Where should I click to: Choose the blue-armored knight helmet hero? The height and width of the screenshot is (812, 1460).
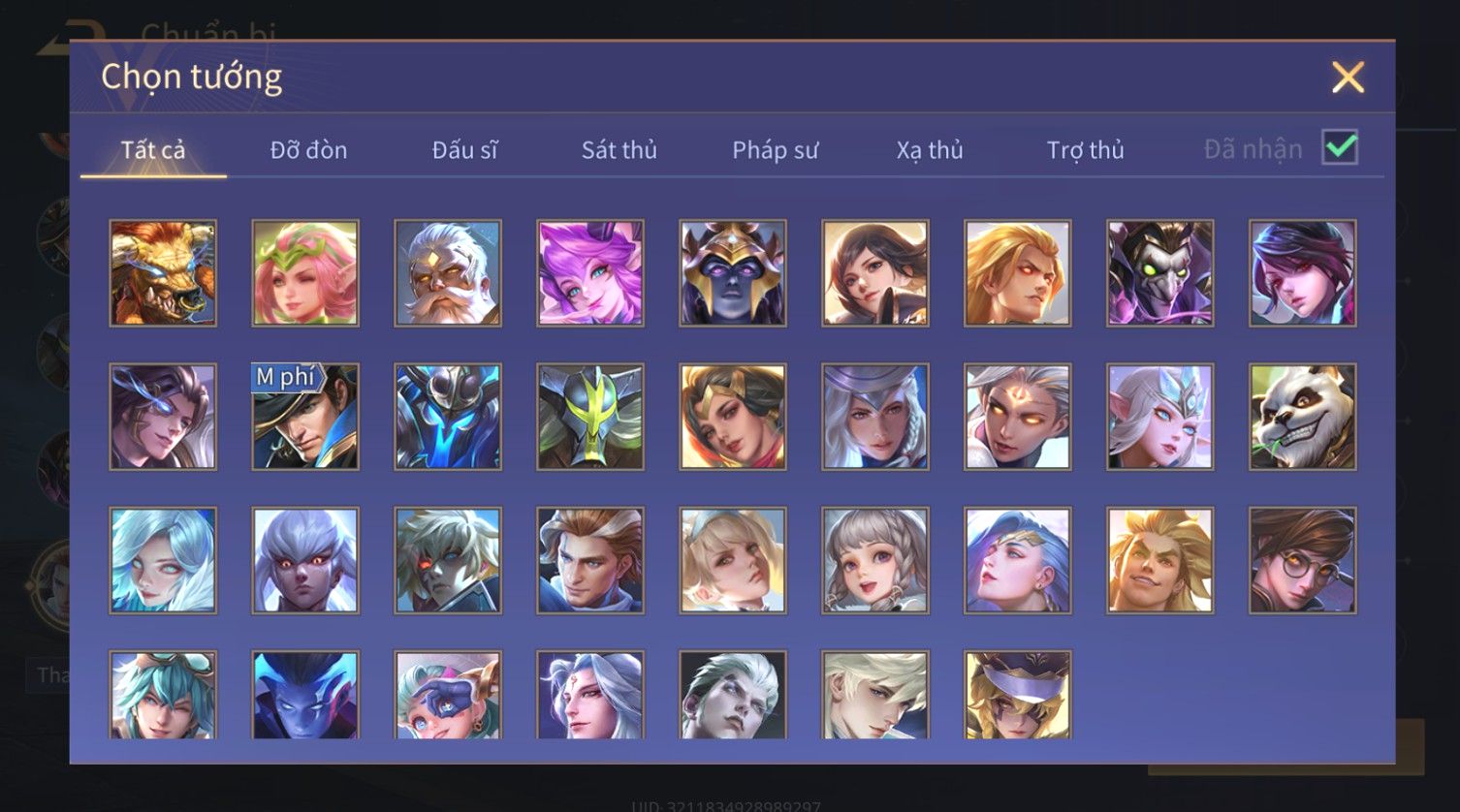pos(448,417)
